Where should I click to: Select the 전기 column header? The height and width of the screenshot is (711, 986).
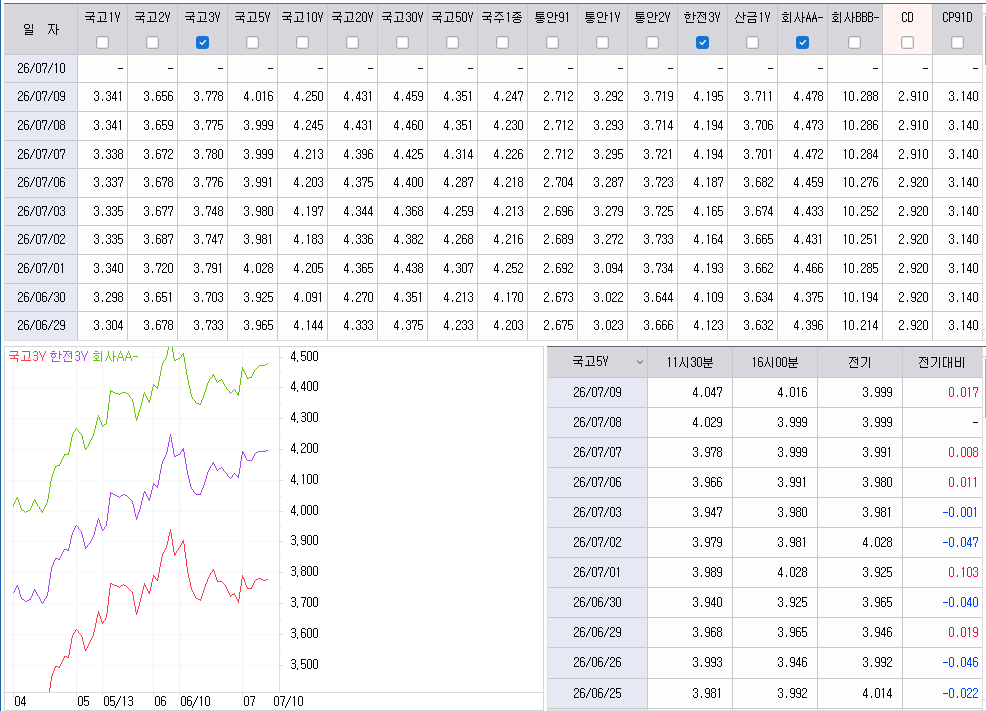click(859, 362)
